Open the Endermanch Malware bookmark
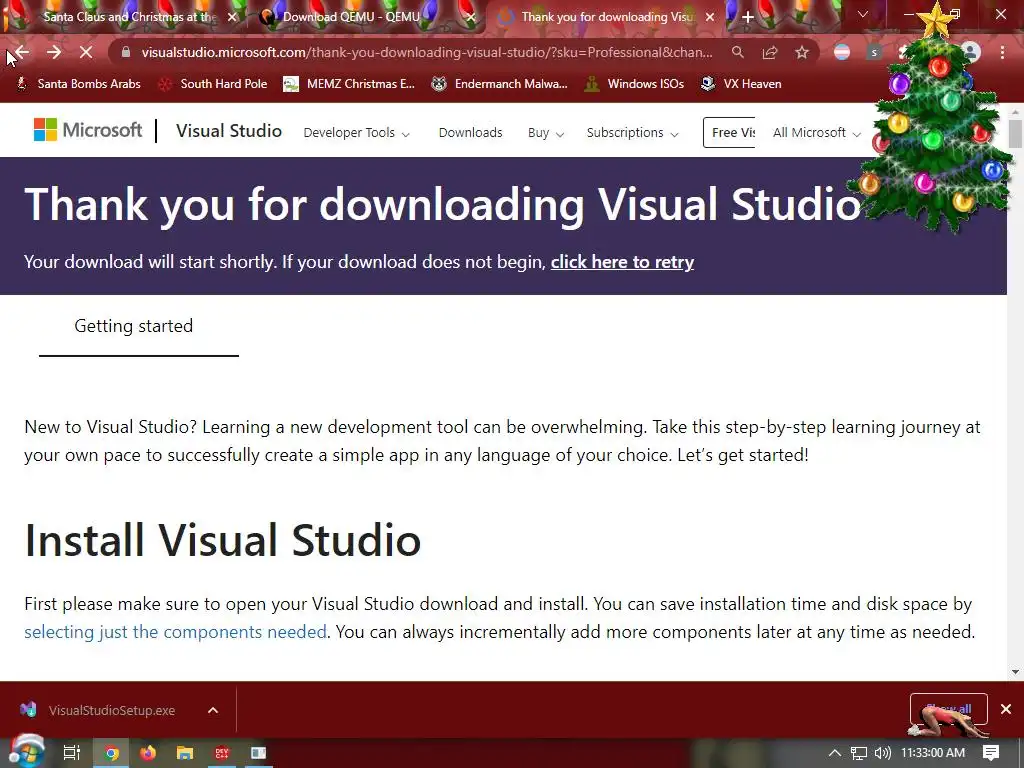Viewport: 1024px width, 768px height. coord(499,84)
